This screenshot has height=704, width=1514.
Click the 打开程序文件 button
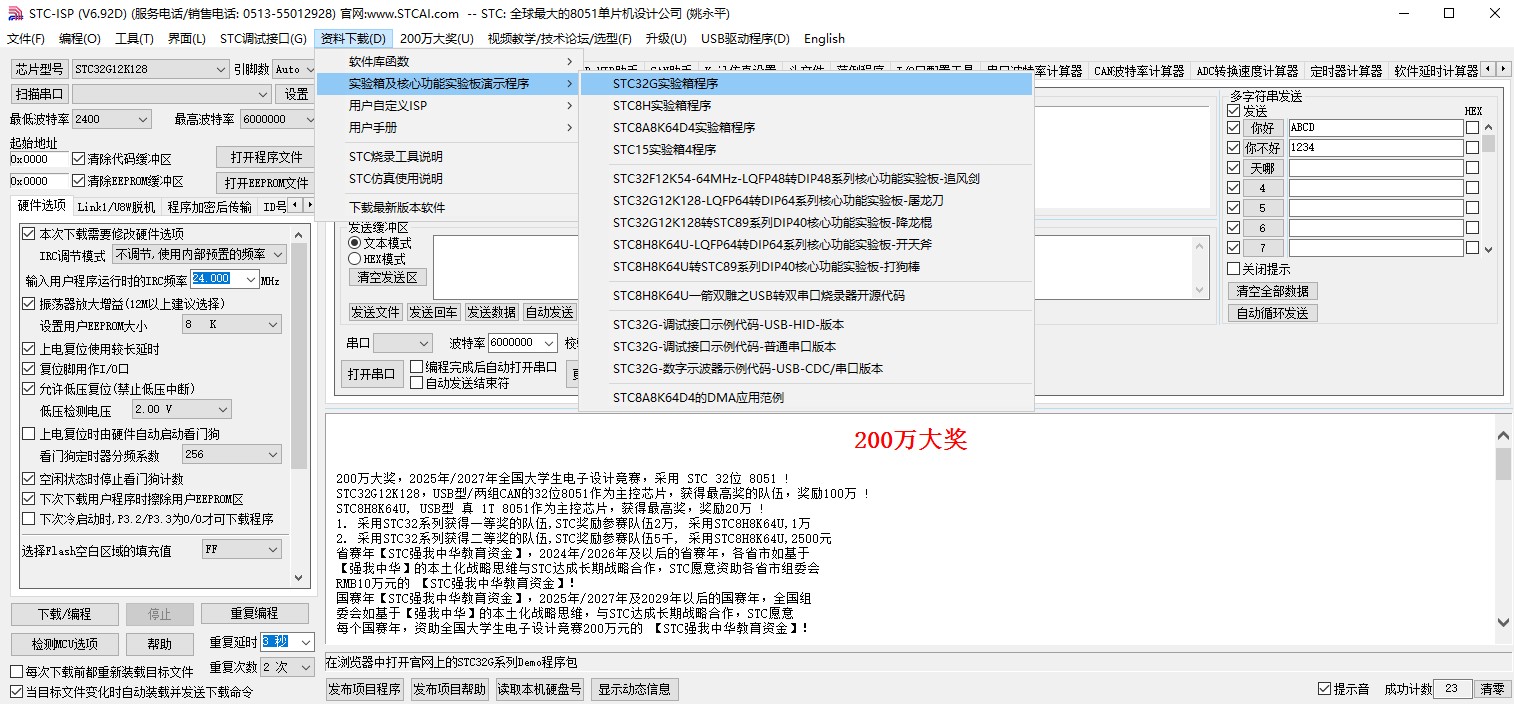[x=266, y=157]
